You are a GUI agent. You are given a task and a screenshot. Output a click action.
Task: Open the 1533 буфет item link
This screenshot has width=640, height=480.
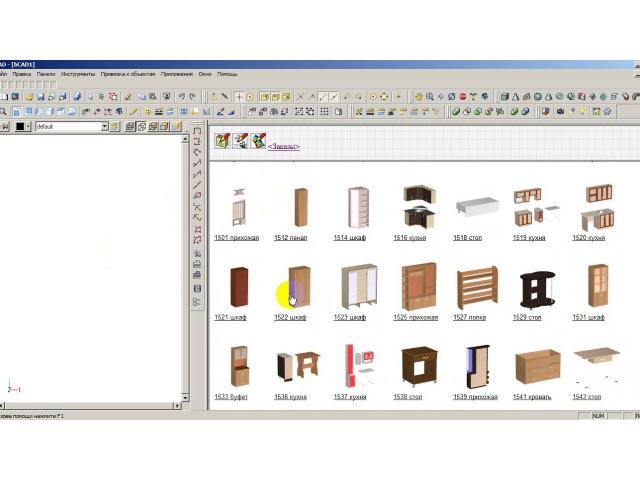(x=231, y=397)
